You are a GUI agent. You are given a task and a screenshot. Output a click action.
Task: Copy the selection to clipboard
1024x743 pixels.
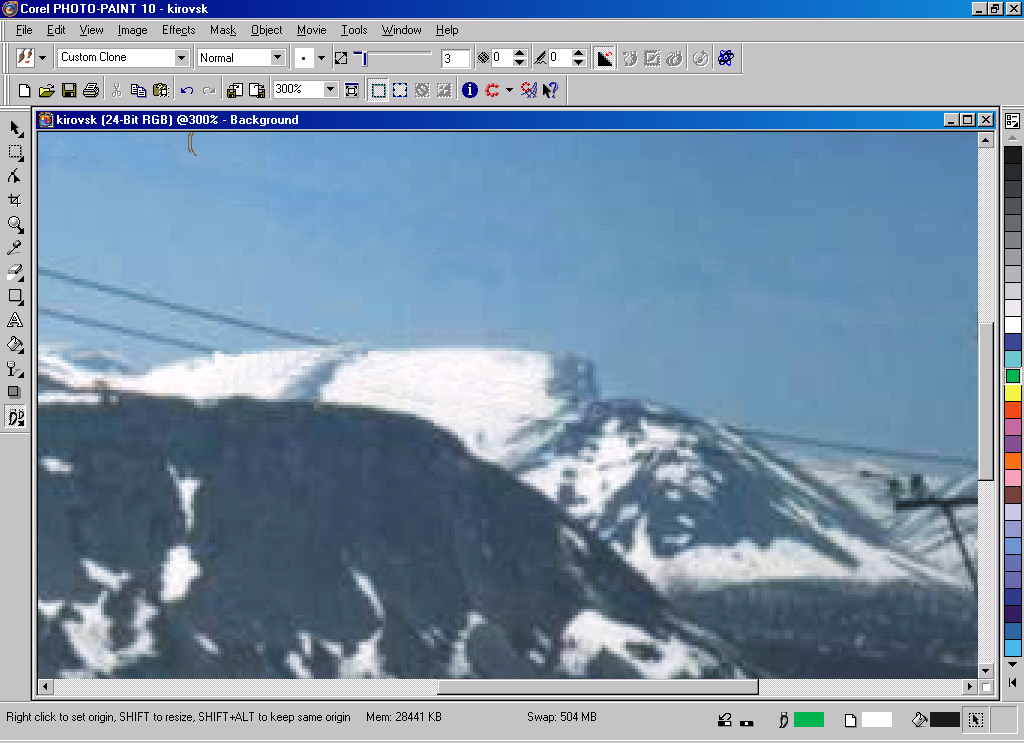tap(138, 90)
